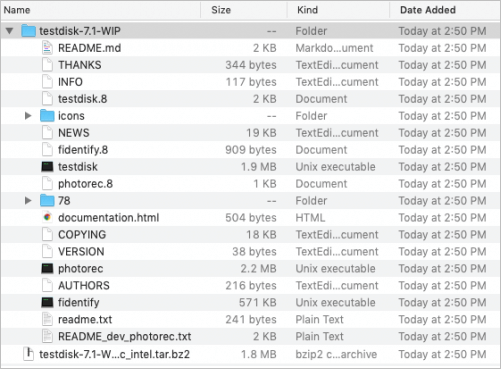Select the testdisk executable name
This screenshot has width=501, height=369.
(x=78, y=167)
